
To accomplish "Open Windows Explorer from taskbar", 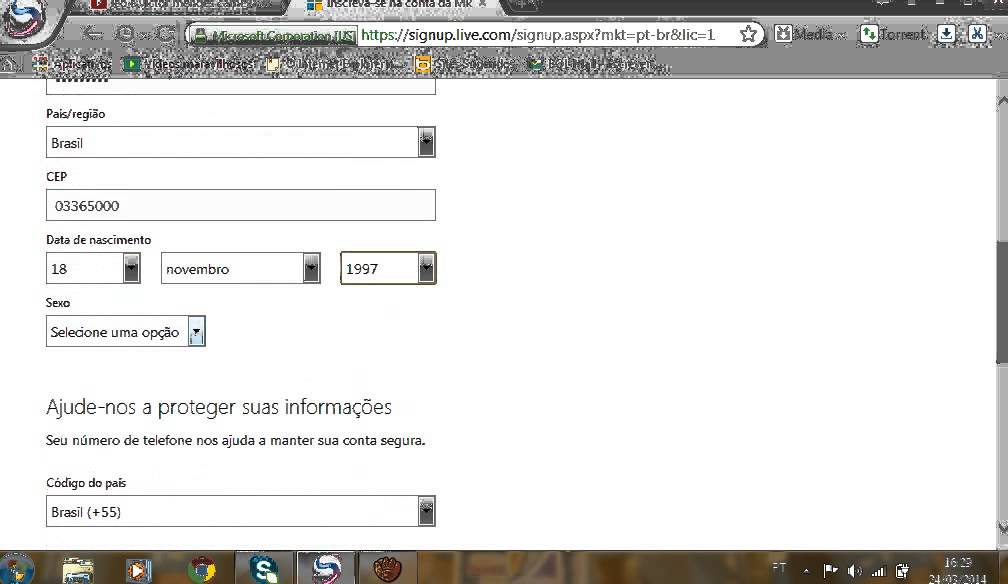I will pos(78,570).
